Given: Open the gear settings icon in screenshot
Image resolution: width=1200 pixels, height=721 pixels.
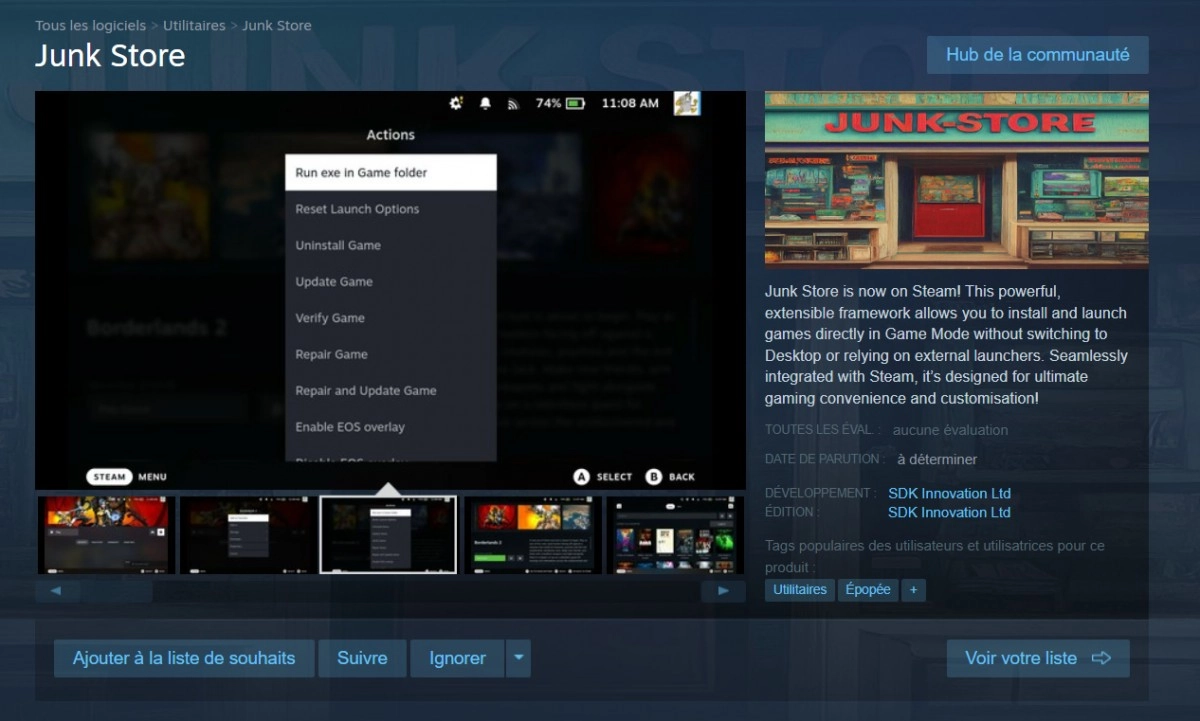Looking at the screenshot, I should pos(456,103).
